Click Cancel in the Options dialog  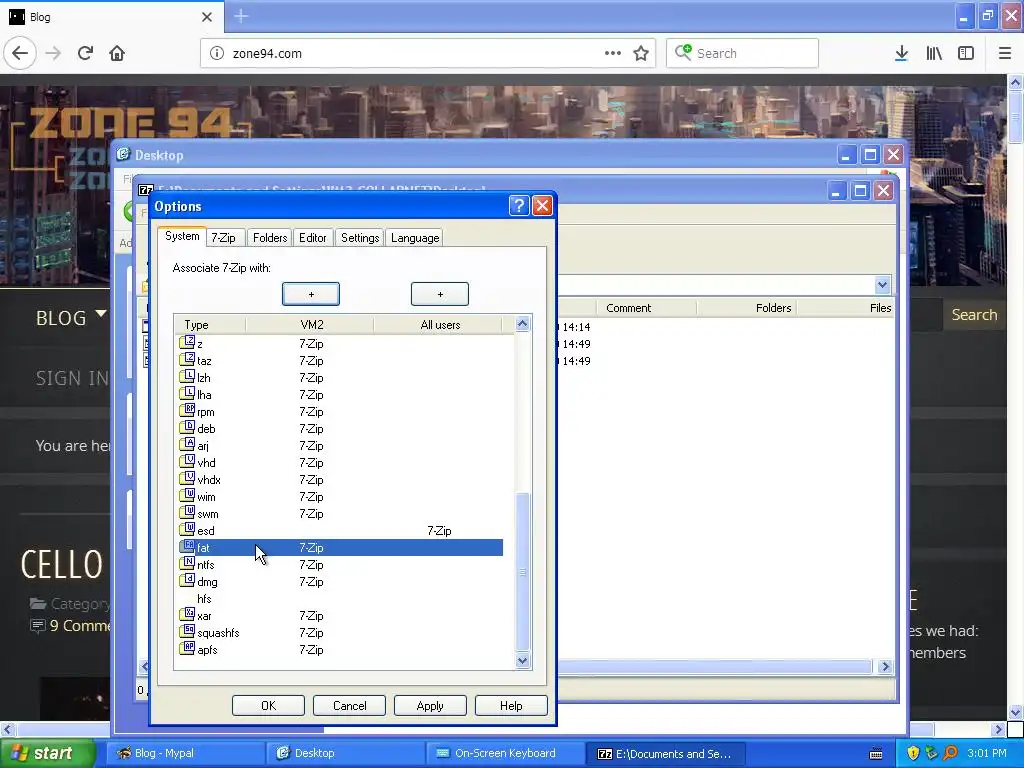[349, 705]
